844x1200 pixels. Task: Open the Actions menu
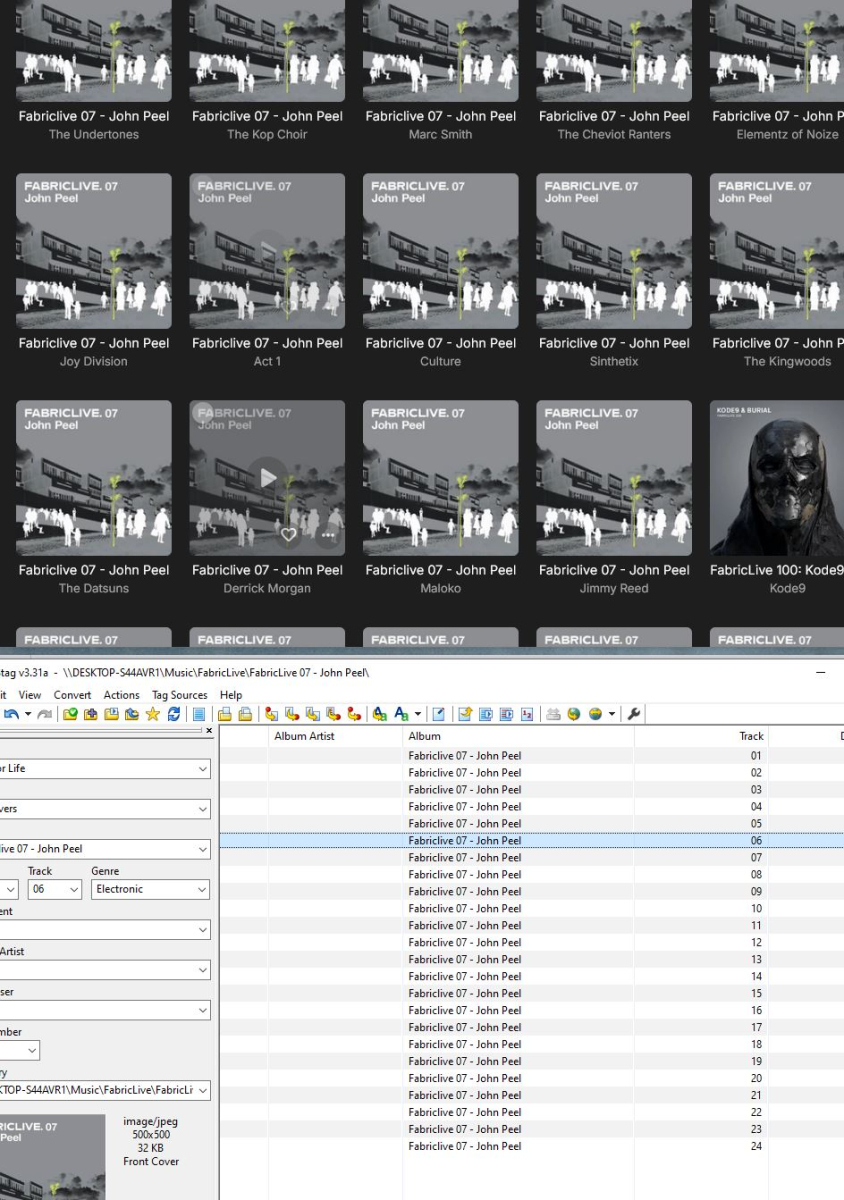point(121,695)
